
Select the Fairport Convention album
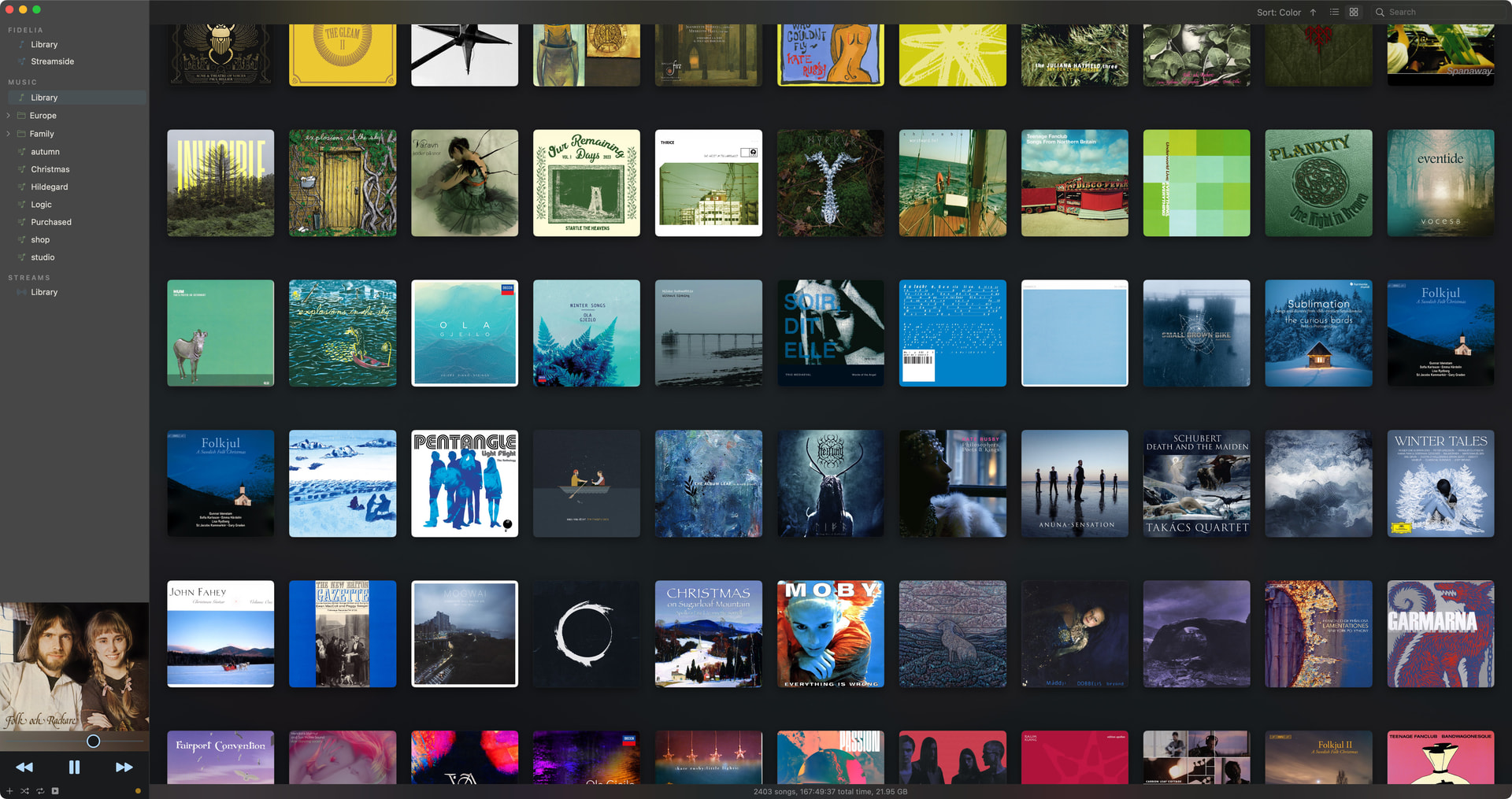220,757
